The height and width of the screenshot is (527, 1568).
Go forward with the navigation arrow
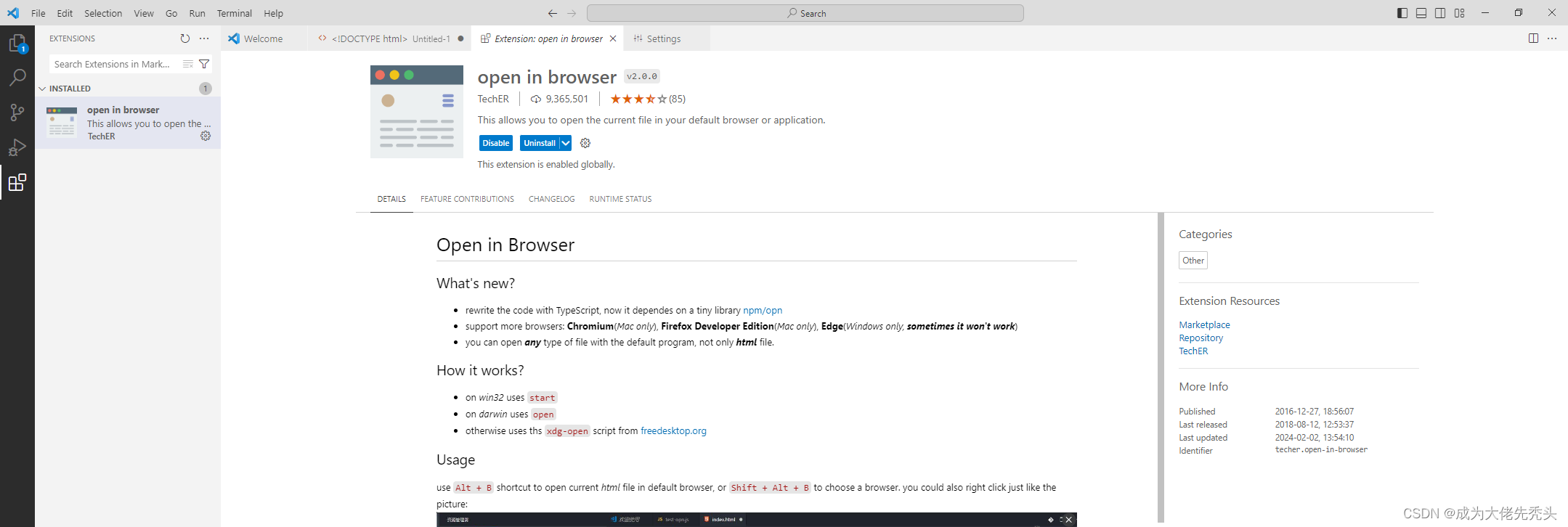pyautogui.click(x=572, y=13)
